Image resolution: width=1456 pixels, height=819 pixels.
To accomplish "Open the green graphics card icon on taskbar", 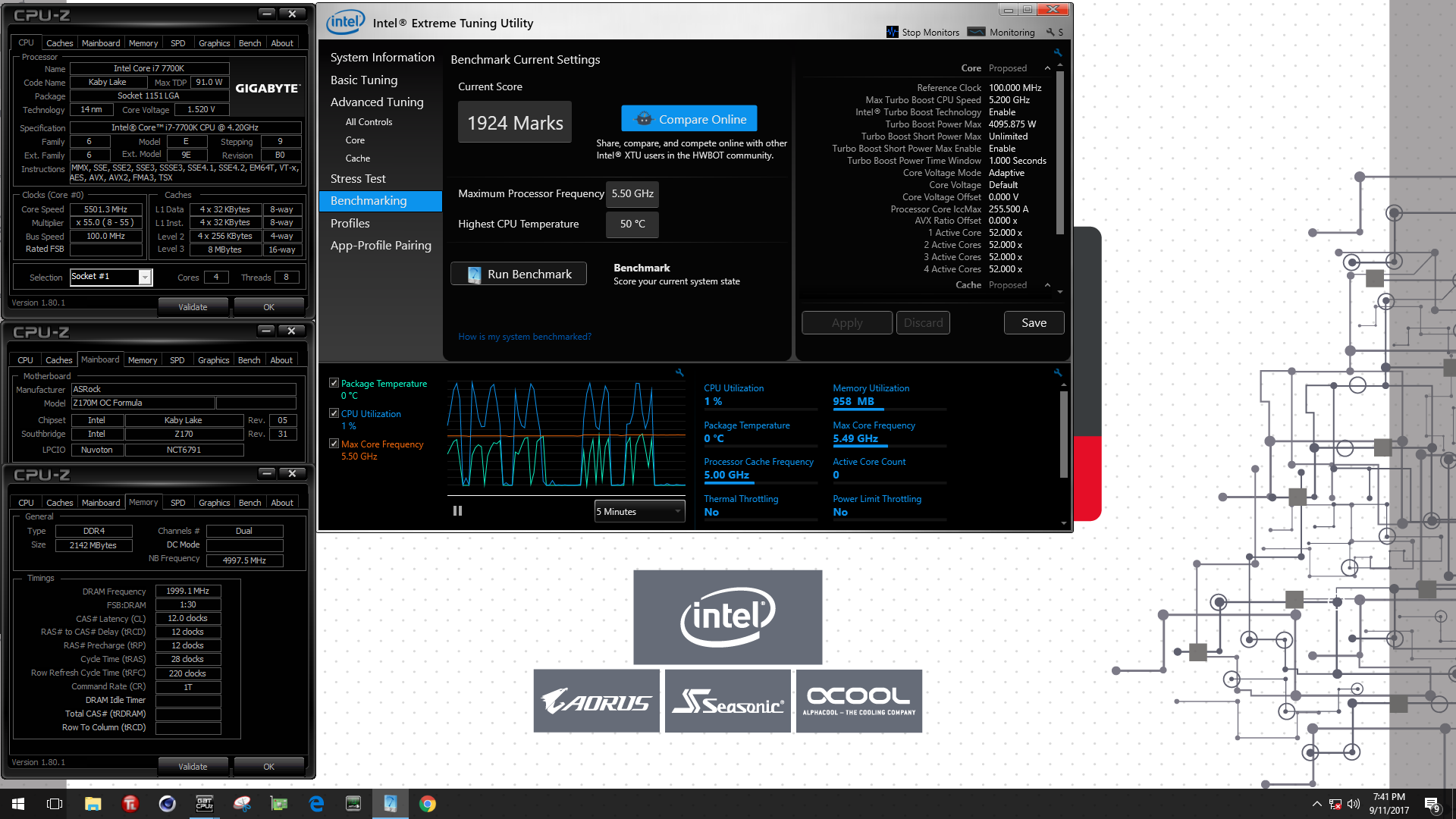I will [279, 804].
